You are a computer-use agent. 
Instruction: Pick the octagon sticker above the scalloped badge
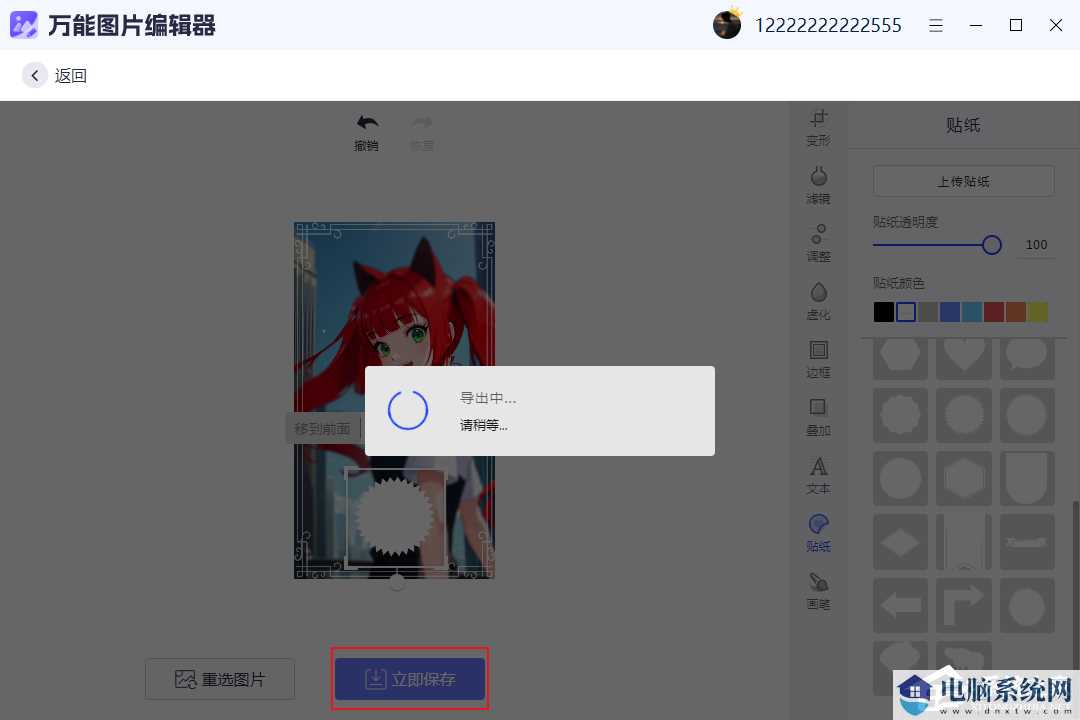[x=900, y=357]
